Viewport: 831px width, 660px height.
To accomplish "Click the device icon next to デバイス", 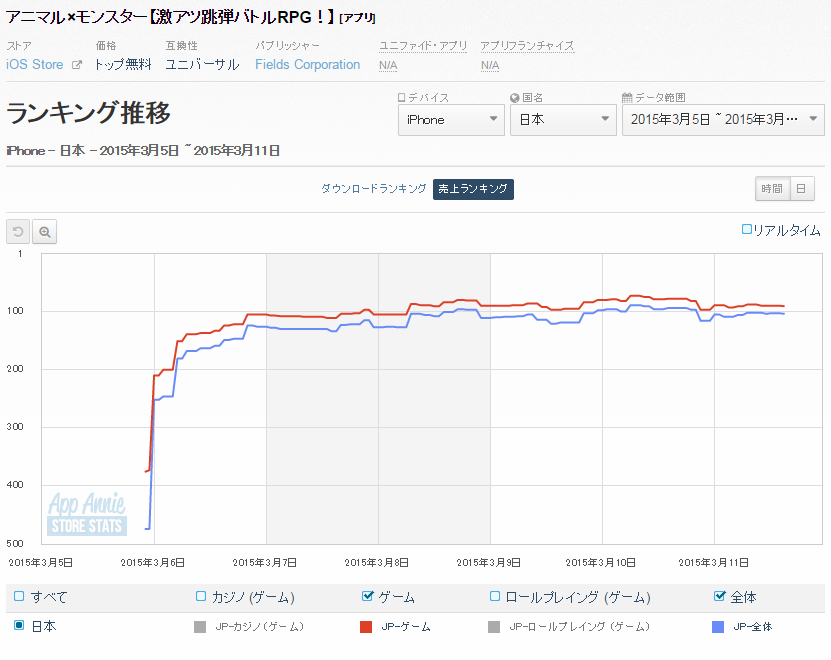I will click(x=402, y=98).
